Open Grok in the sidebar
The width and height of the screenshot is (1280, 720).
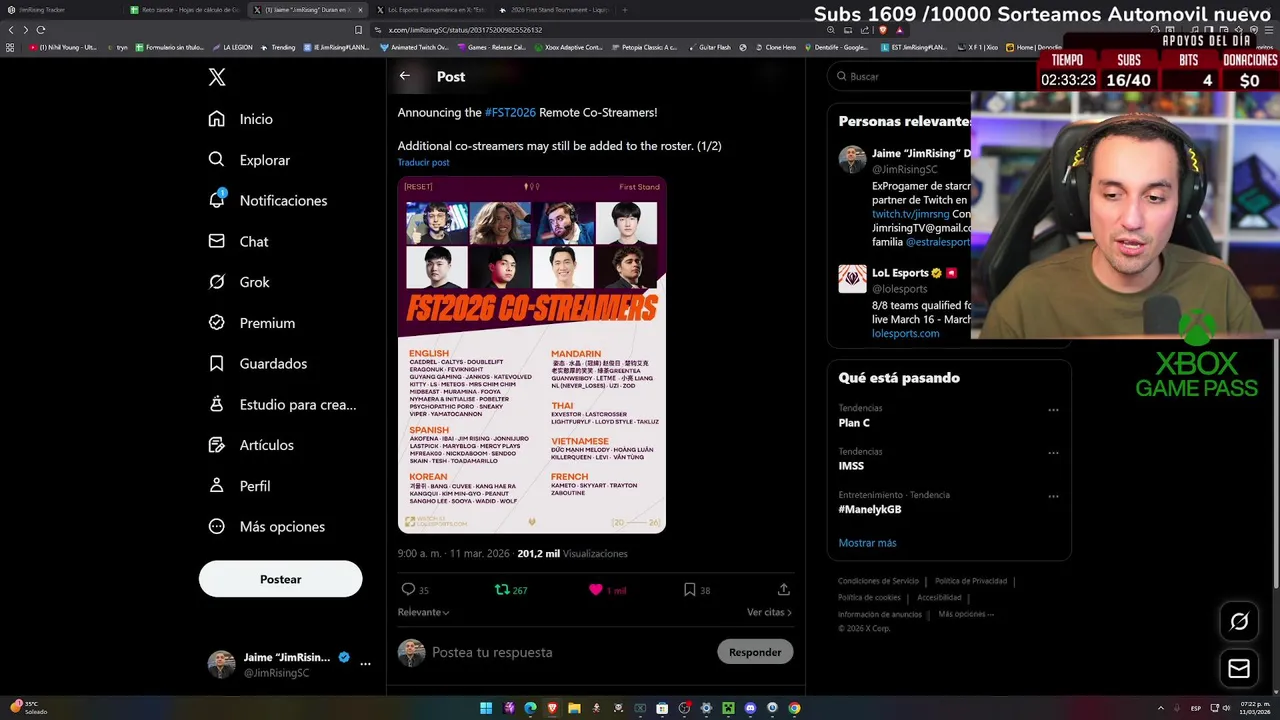pyautogui.click(x=239, y=282)
